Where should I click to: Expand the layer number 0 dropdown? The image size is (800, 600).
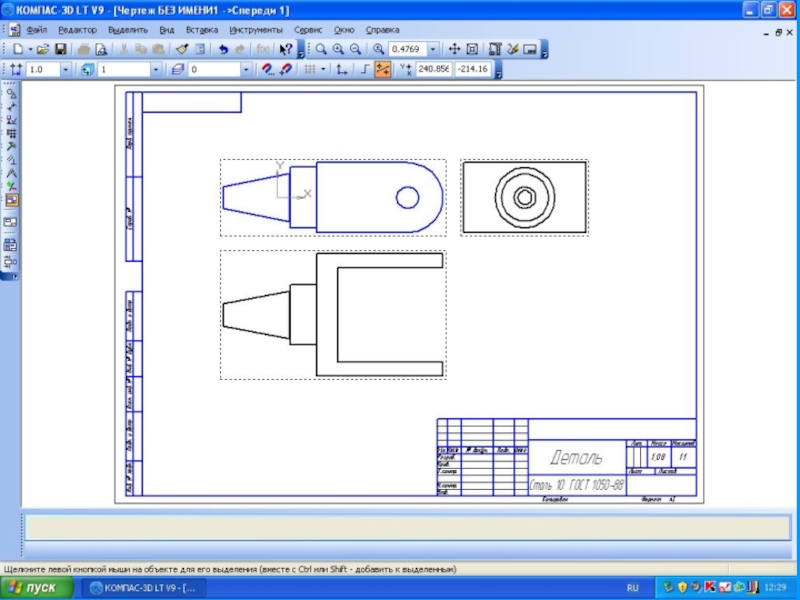point(246,70)
